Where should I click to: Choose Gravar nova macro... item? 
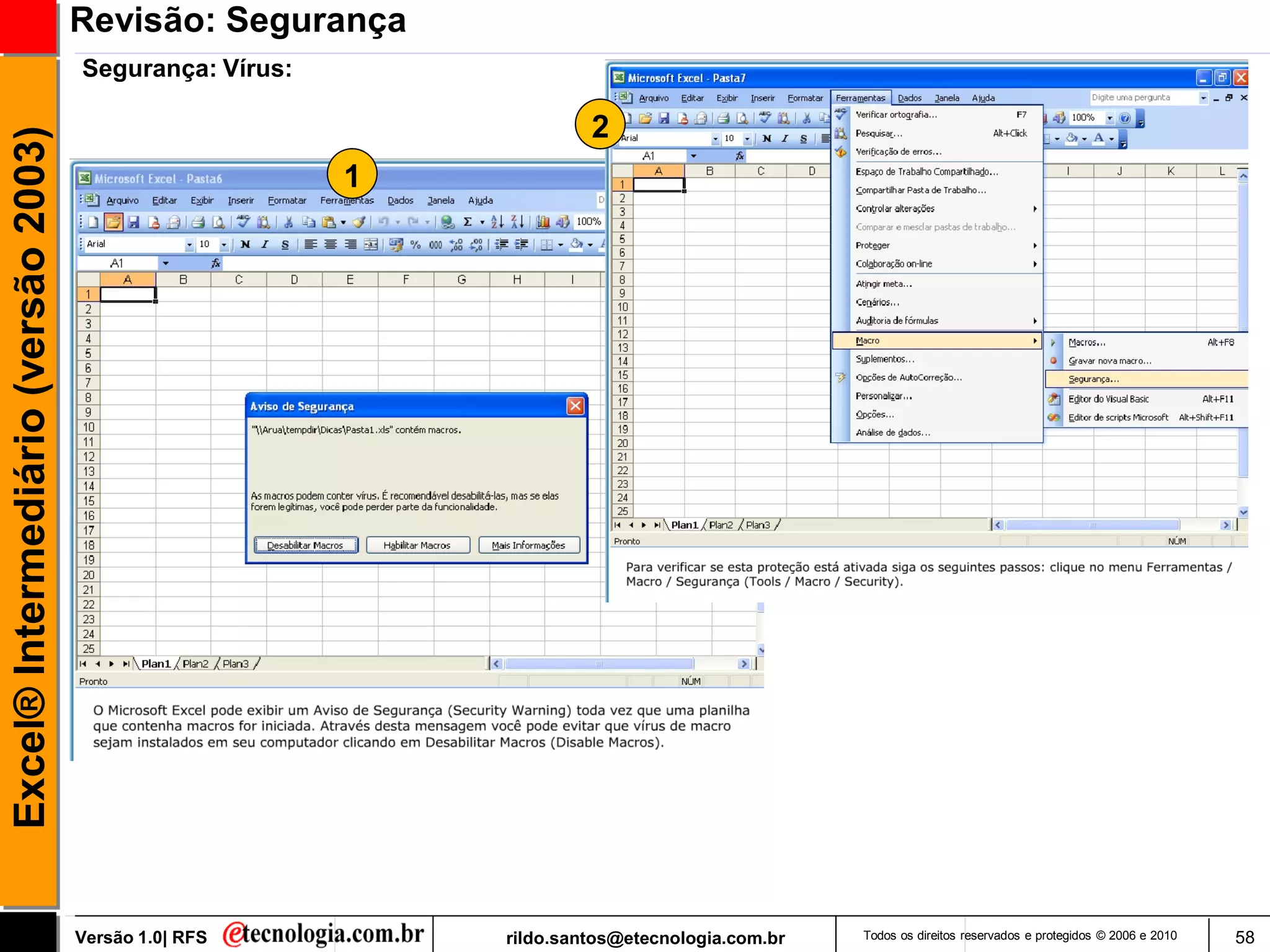click(1147, 361)
